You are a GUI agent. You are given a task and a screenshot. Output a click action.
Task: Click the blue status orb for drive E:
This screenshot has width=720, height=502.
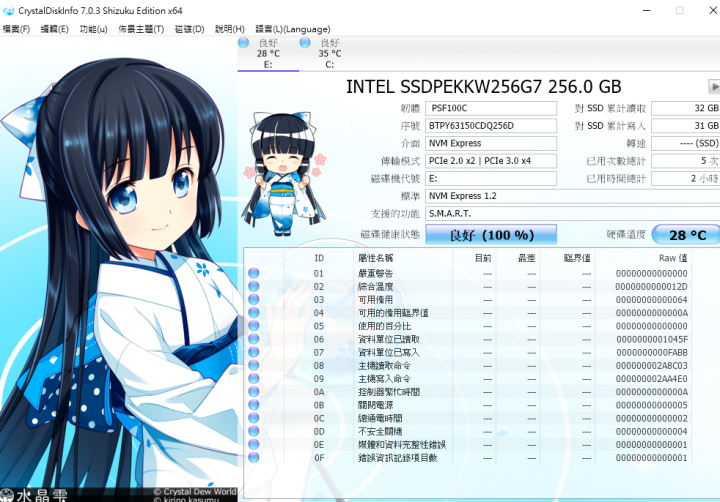coord(244,43)
